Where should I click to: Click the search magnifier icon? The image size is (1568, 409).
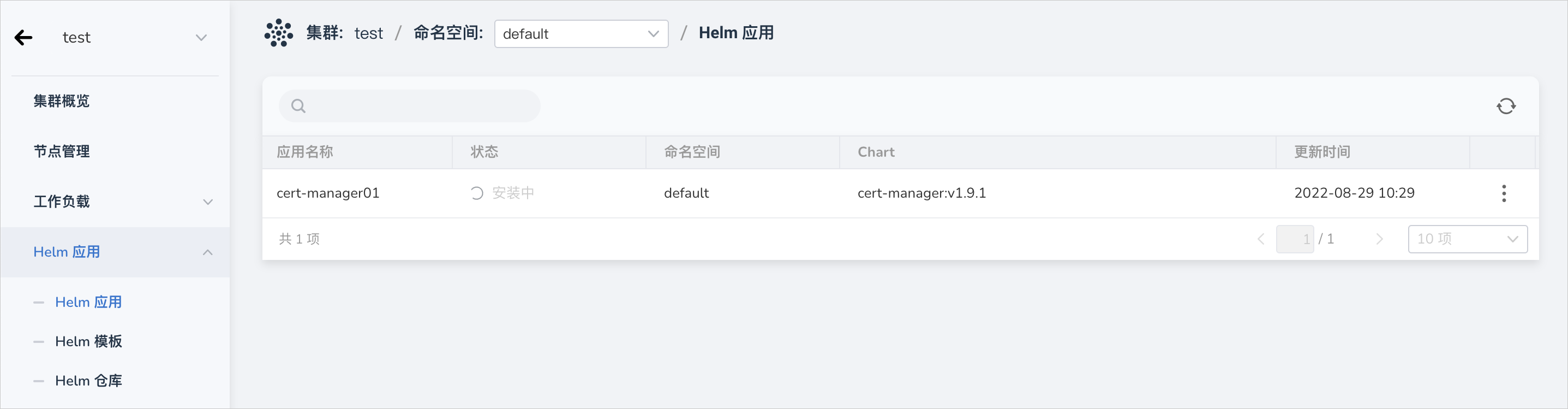[x=298, y=106]
